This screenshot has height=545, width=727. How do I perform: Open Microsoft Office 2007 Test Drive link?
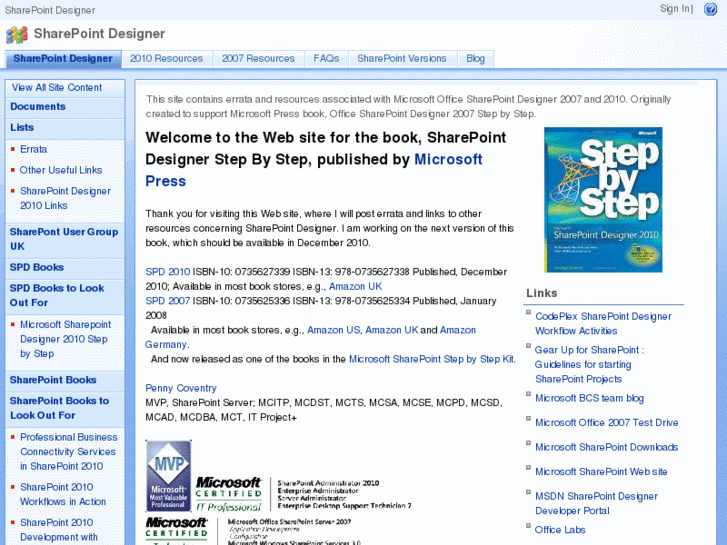pyautogui.click(x=606, y=423)
